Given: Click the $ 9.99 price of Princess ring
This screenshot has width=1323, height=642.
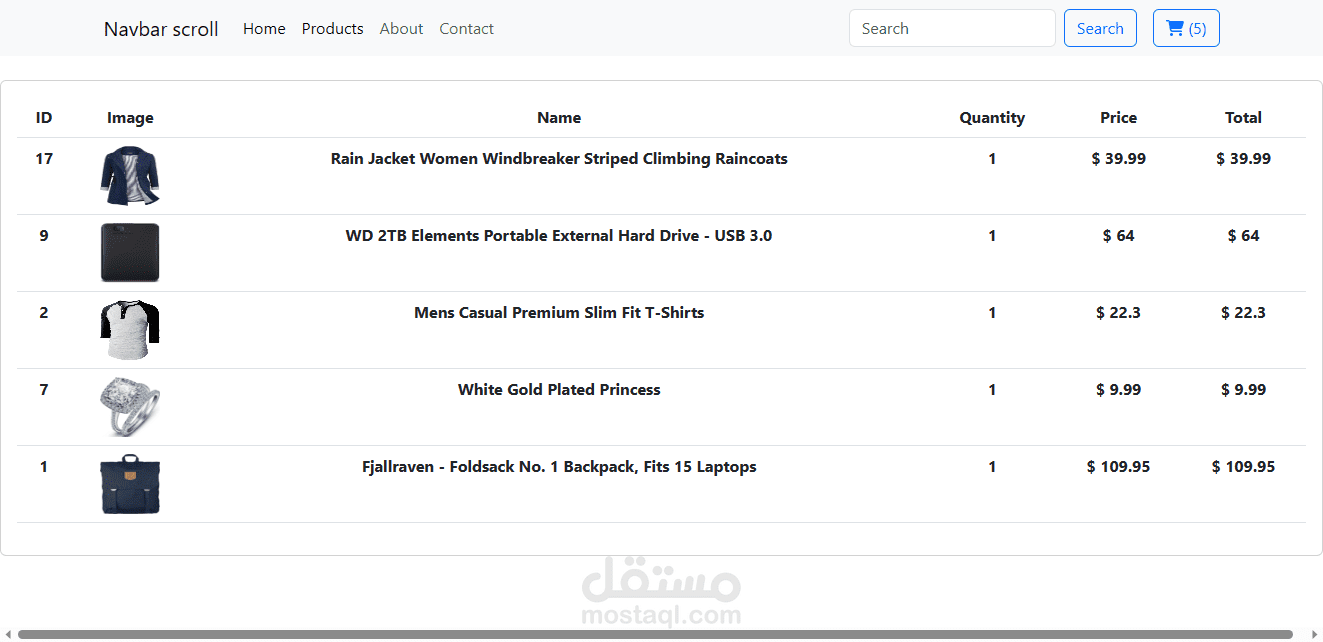Looking at the screenshot, I should (x=1118, y=390).
